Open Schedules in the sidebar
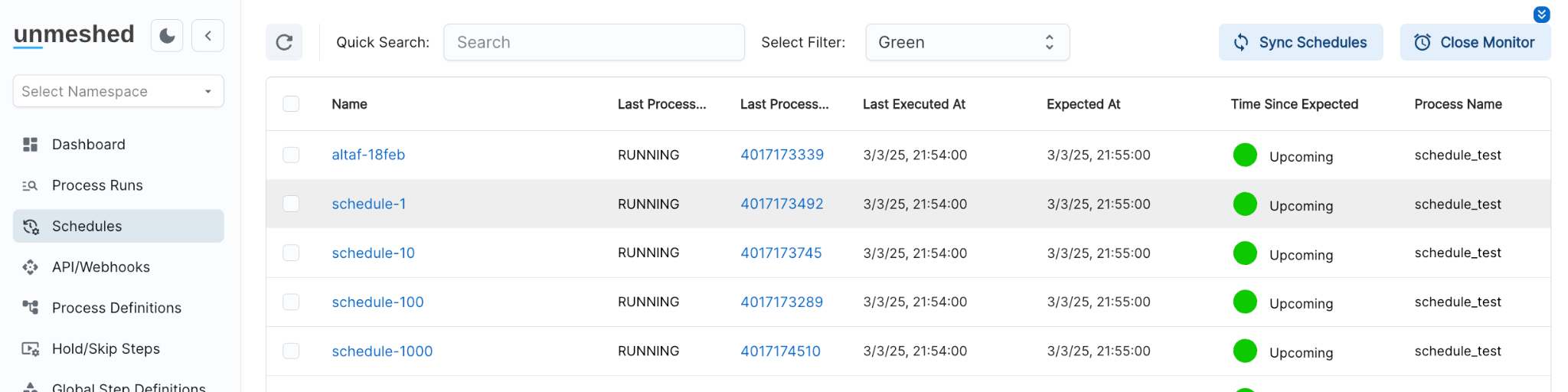Image resolution: width=1568 pixels, height=392 pixels. [87, 227]
